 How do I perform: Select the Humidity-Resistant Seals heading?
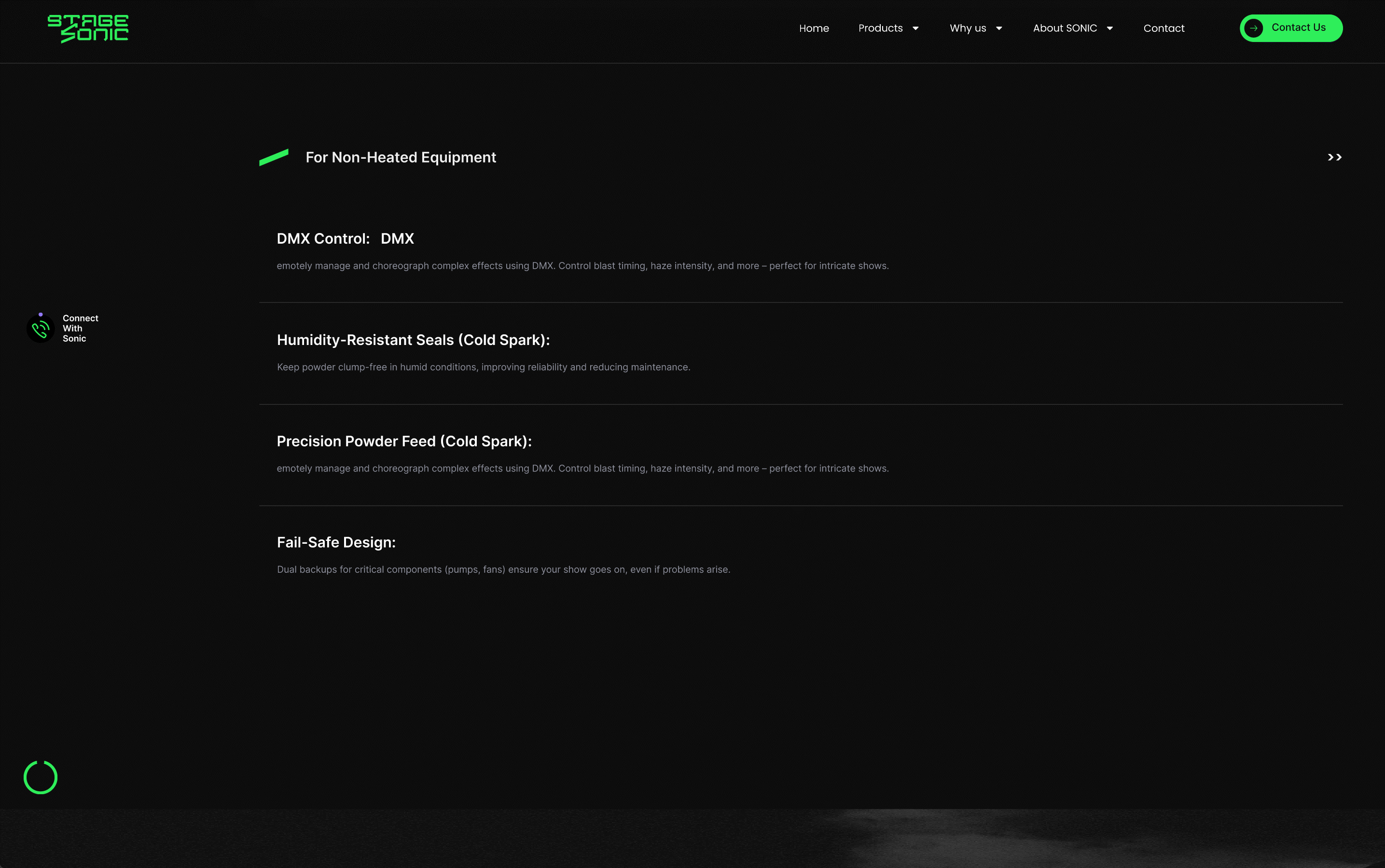click(413, 340)
